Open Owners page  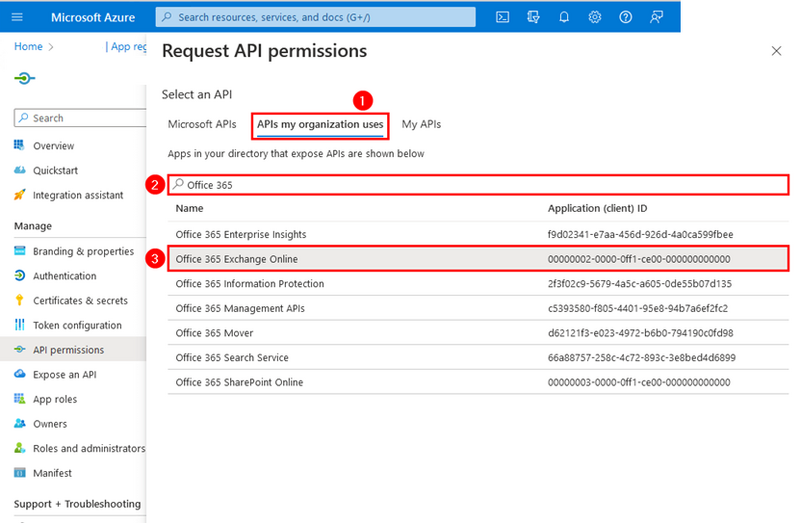[x=49, y=424]
